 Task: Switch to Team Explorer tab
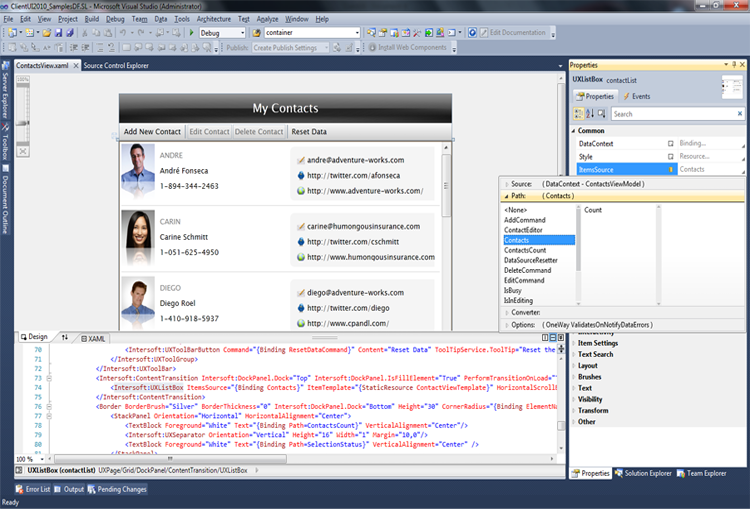702,473
